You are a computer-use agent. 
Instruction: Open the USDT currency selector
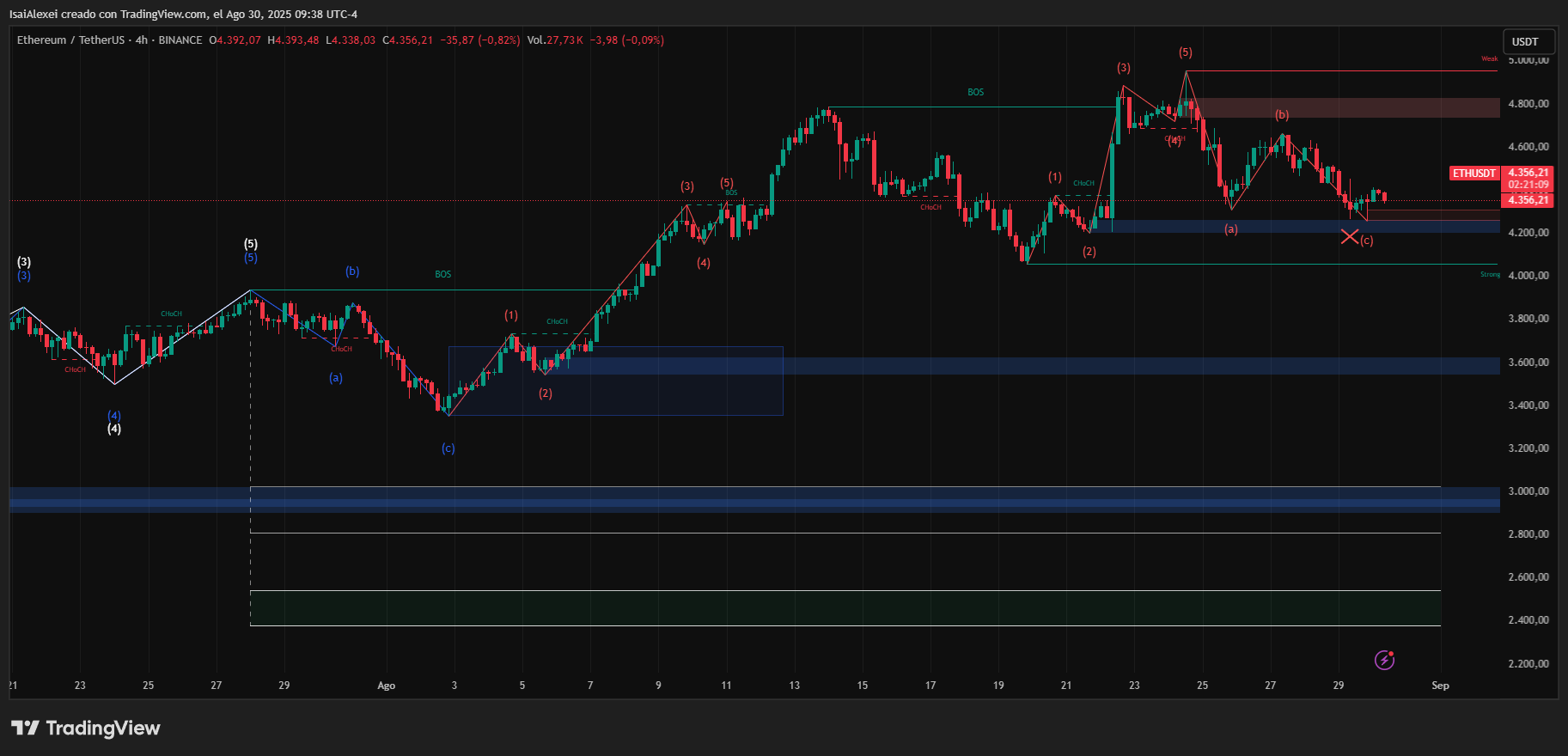(1528, 41)
